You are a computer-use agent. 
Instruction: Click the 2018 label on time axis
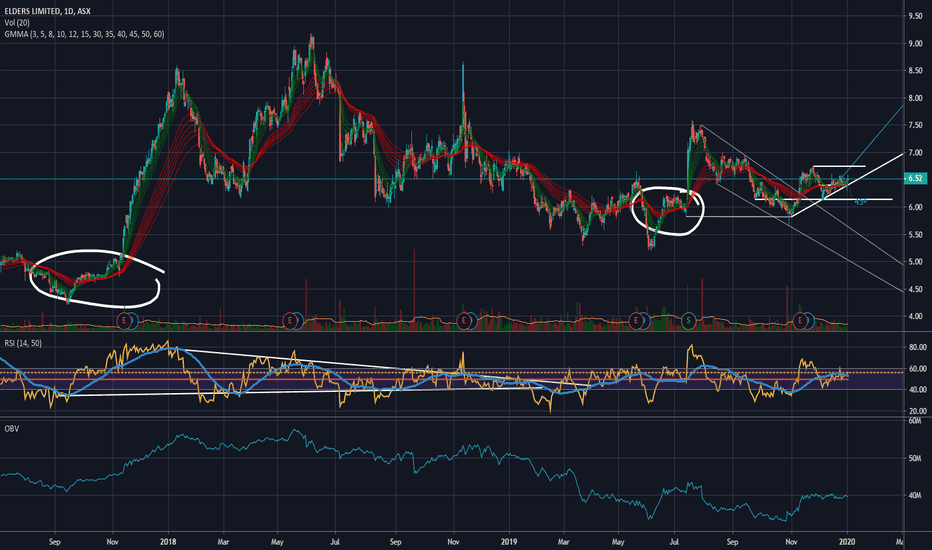[x=169, y=542]
